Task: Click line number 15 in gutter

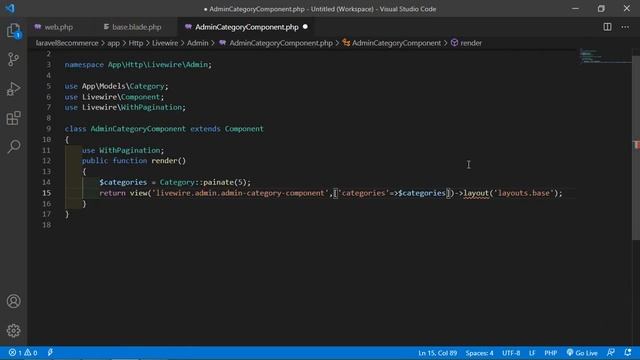Action: [47, 193]
